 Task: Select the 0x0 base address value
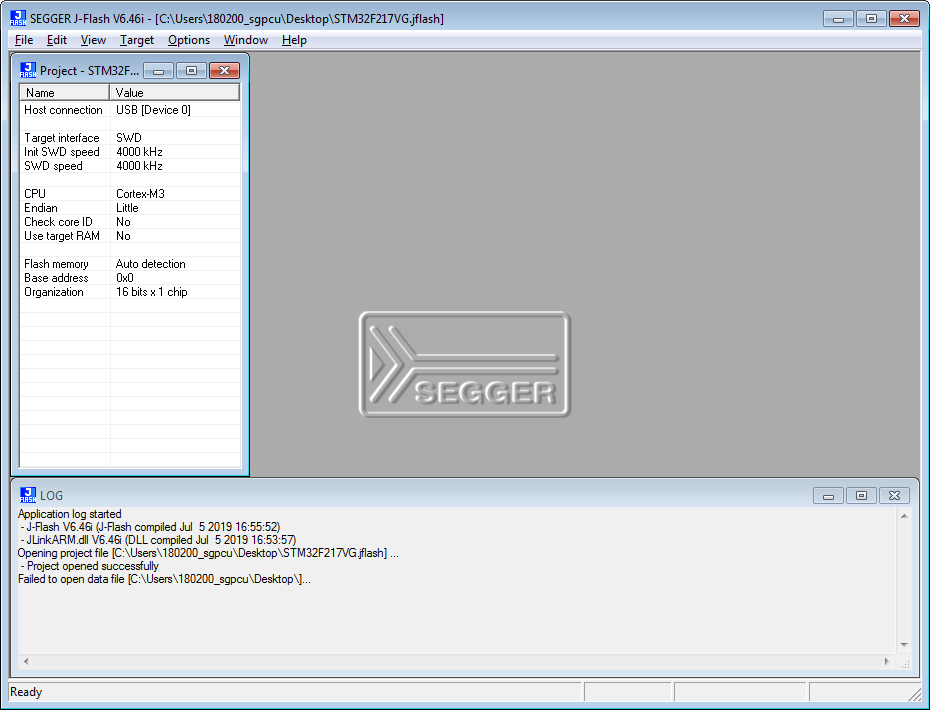(x=125, y=278)
